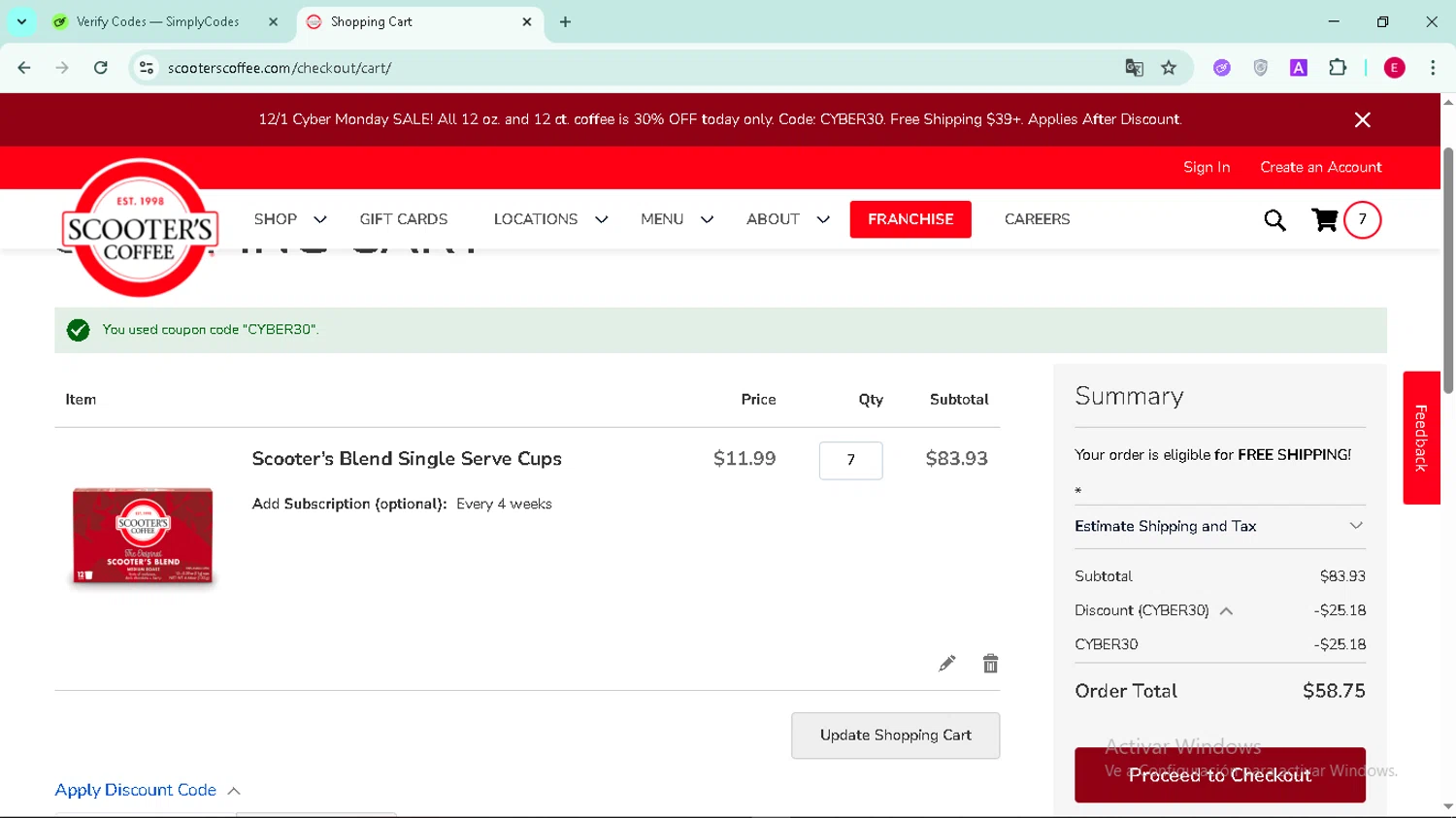Open the CAREERS page
The image size is (1456, 818).
1038,219
